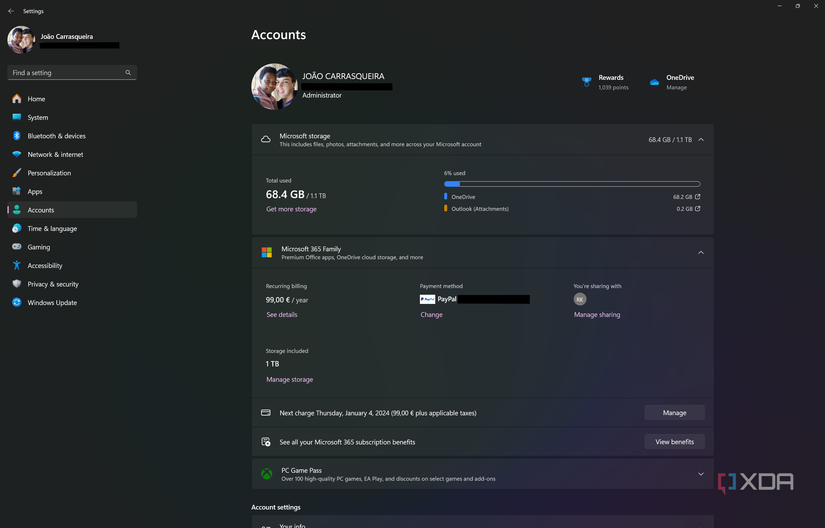This screenshot has width=825, height=528.
Task: Click the Manage button for next charge
Action: [675, 413]
